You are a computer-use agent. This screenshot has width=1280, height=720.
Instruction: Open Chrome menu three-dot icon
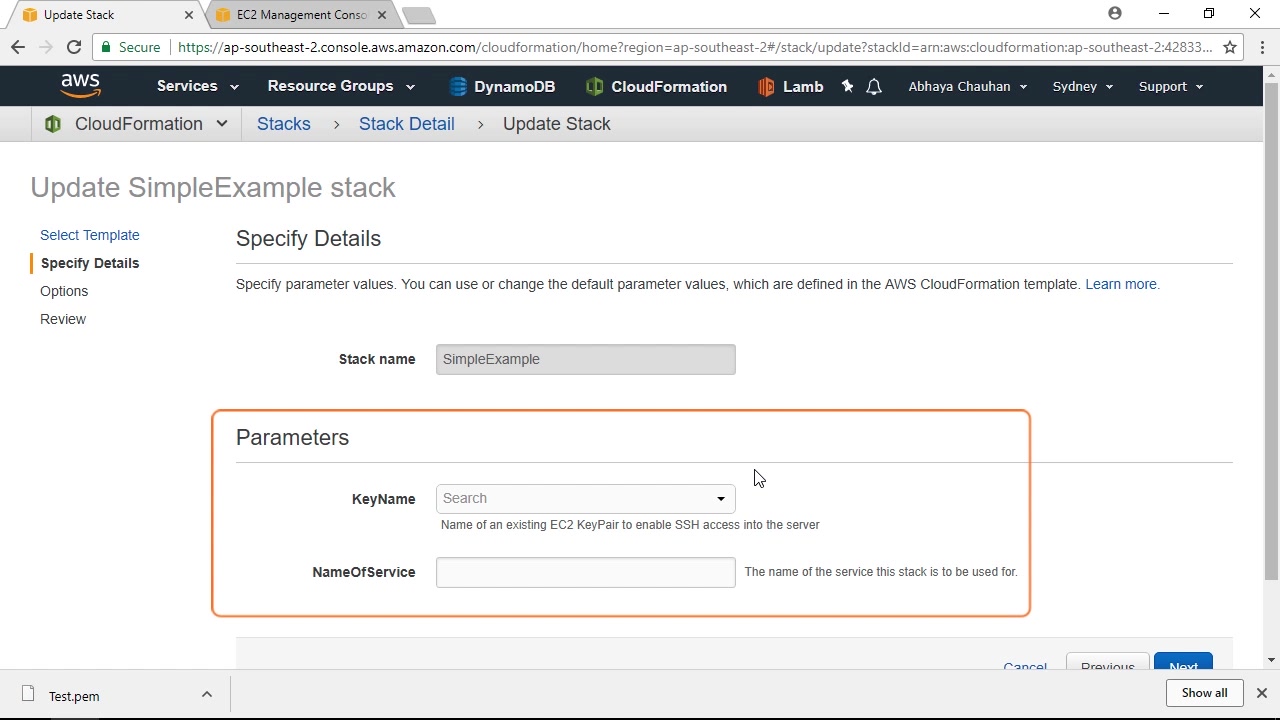pos(1262,47)
